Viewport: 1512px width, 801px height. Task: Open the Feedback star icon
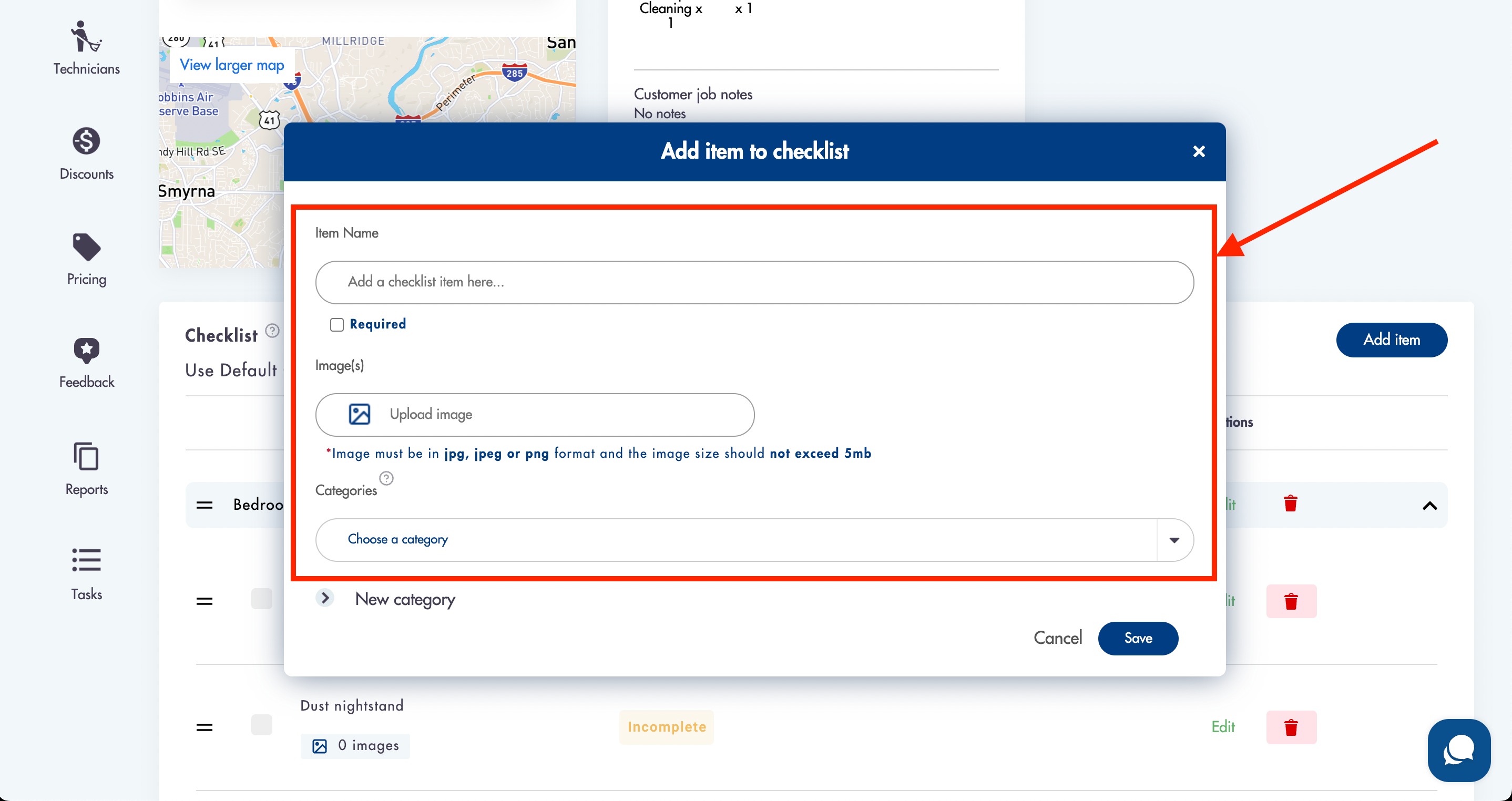click(x=86, y=351)
